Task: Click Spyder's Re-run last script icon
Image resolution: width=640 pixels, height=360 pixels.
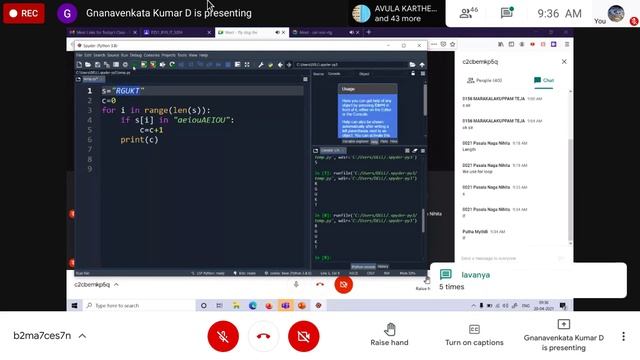Action: pyautogui.click(x=172, y=64)
